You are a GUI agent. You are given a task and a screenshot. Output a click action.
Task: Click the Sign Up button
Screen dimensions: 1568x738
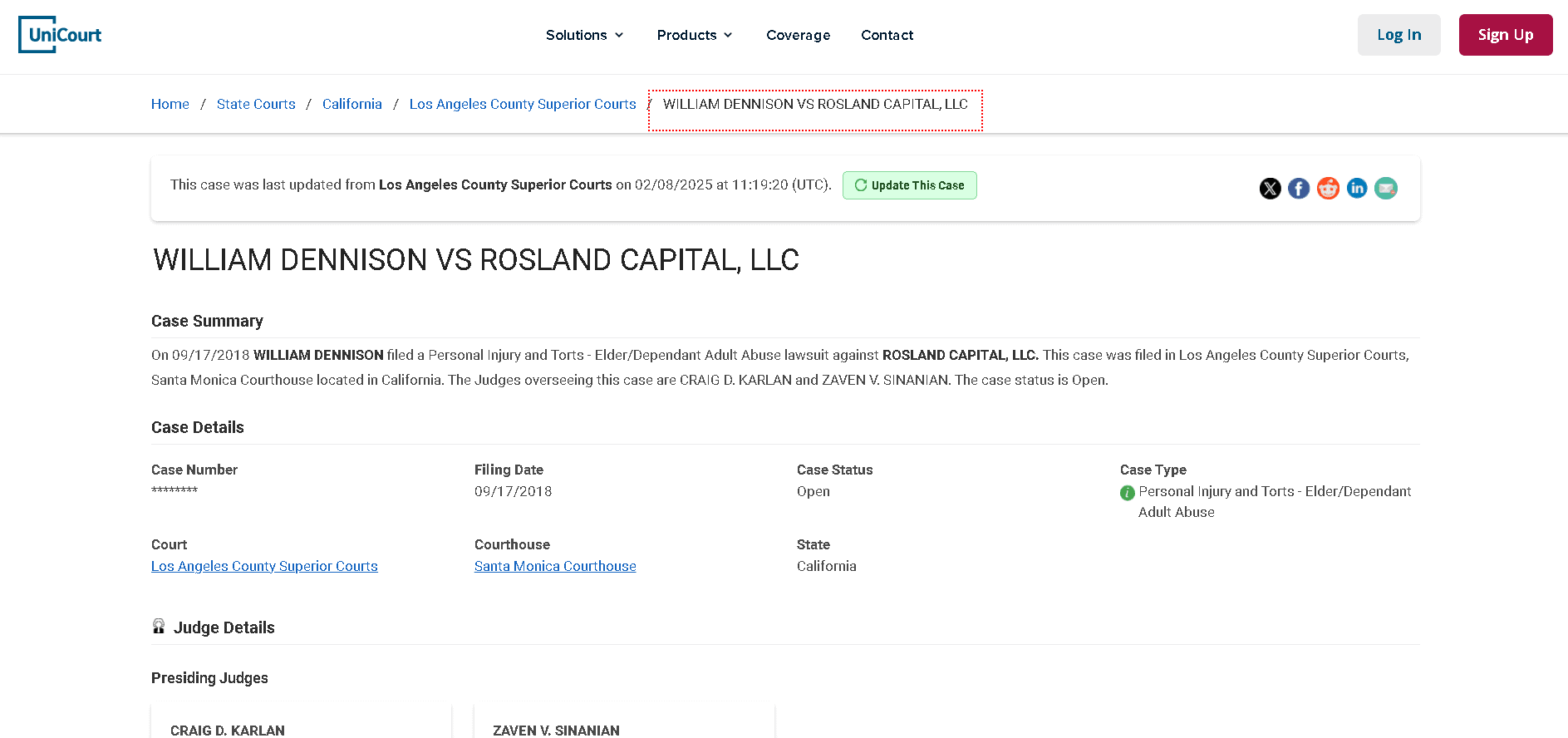tap(1505, 35)
